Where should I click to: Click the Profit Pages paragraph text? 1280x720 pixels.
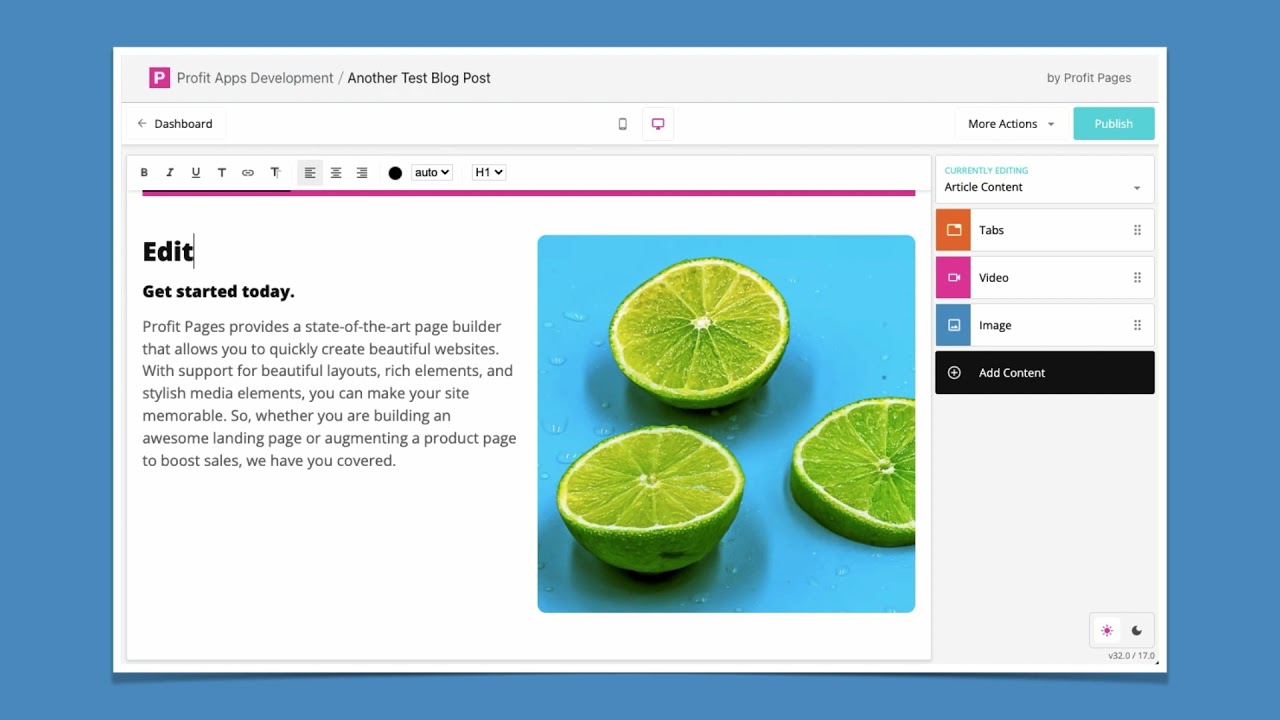click(x=330, y=393)
